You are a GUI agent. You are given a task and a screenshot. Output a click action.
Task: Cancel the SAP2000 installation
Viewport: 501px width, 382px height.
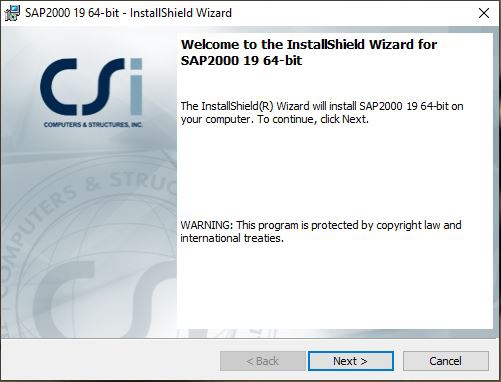point(446,361)
